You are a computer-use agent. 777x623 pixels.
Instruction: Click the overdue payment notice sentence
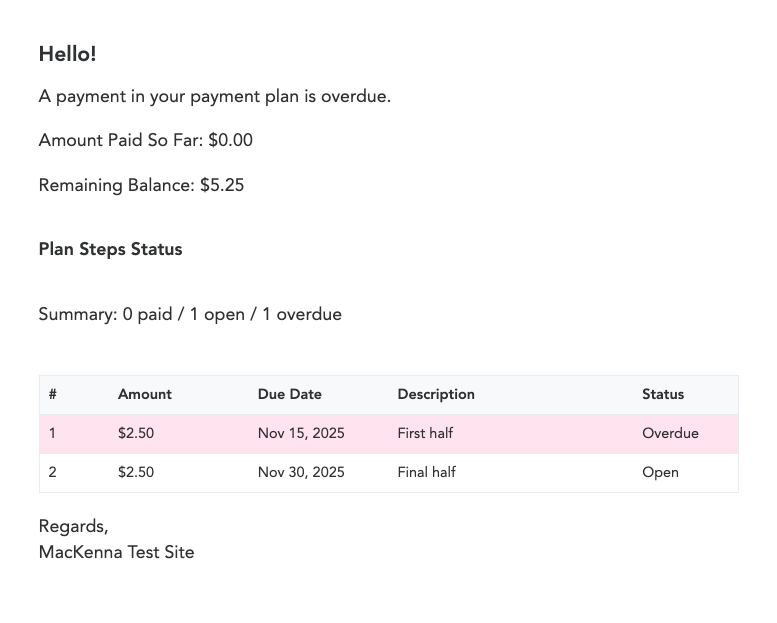(214, 97)
